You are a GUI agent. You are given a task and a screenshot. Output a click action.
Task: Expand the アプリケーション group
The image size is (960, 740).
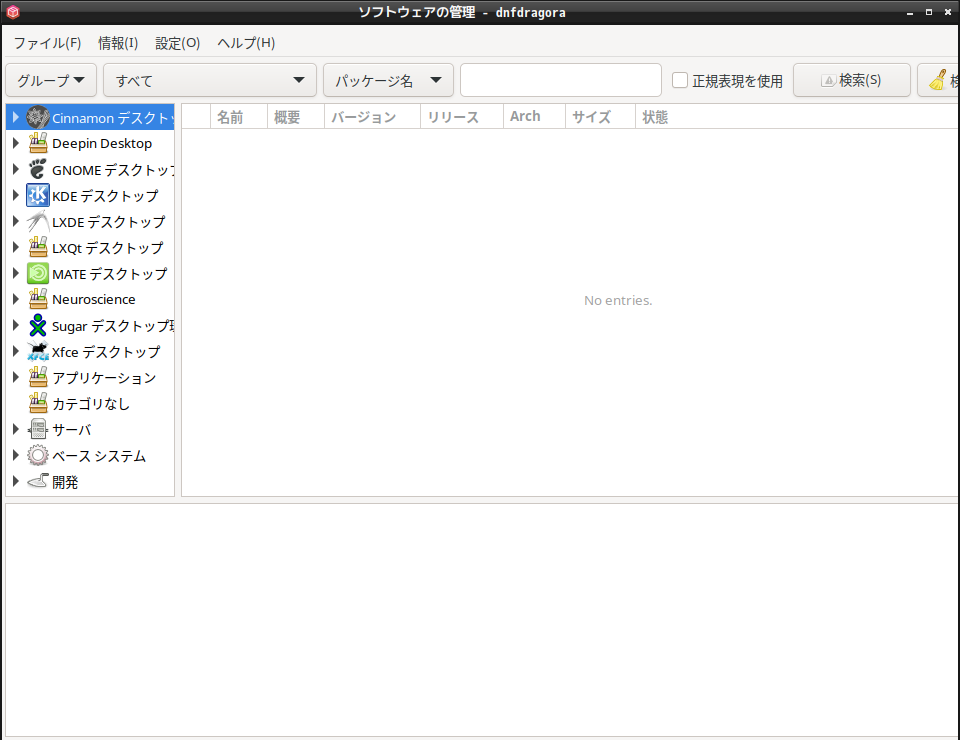pos(16,377)
